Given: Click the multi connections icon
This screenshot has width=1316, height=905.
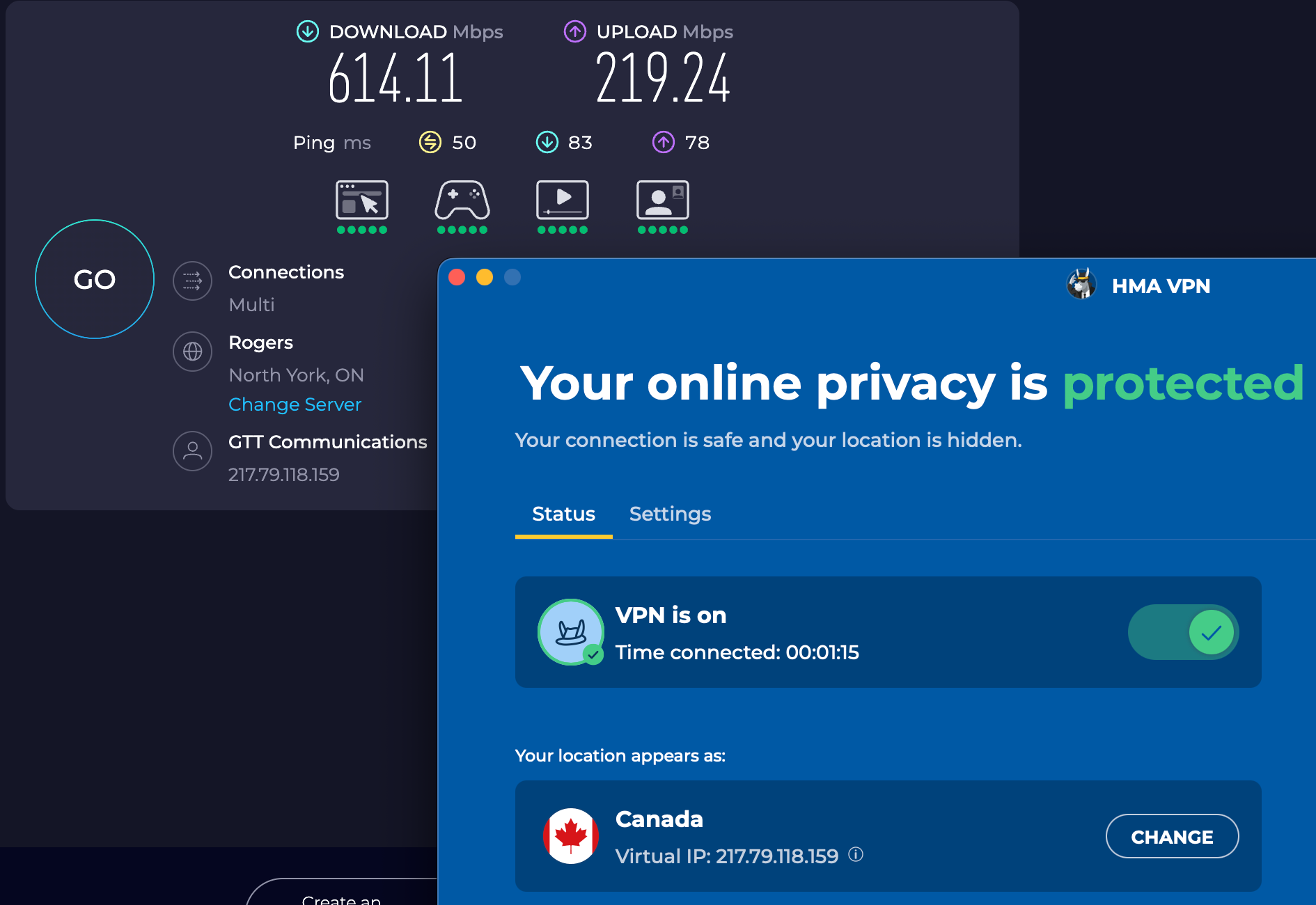Looking at the screenshot, I should click(x=192, y=281).
